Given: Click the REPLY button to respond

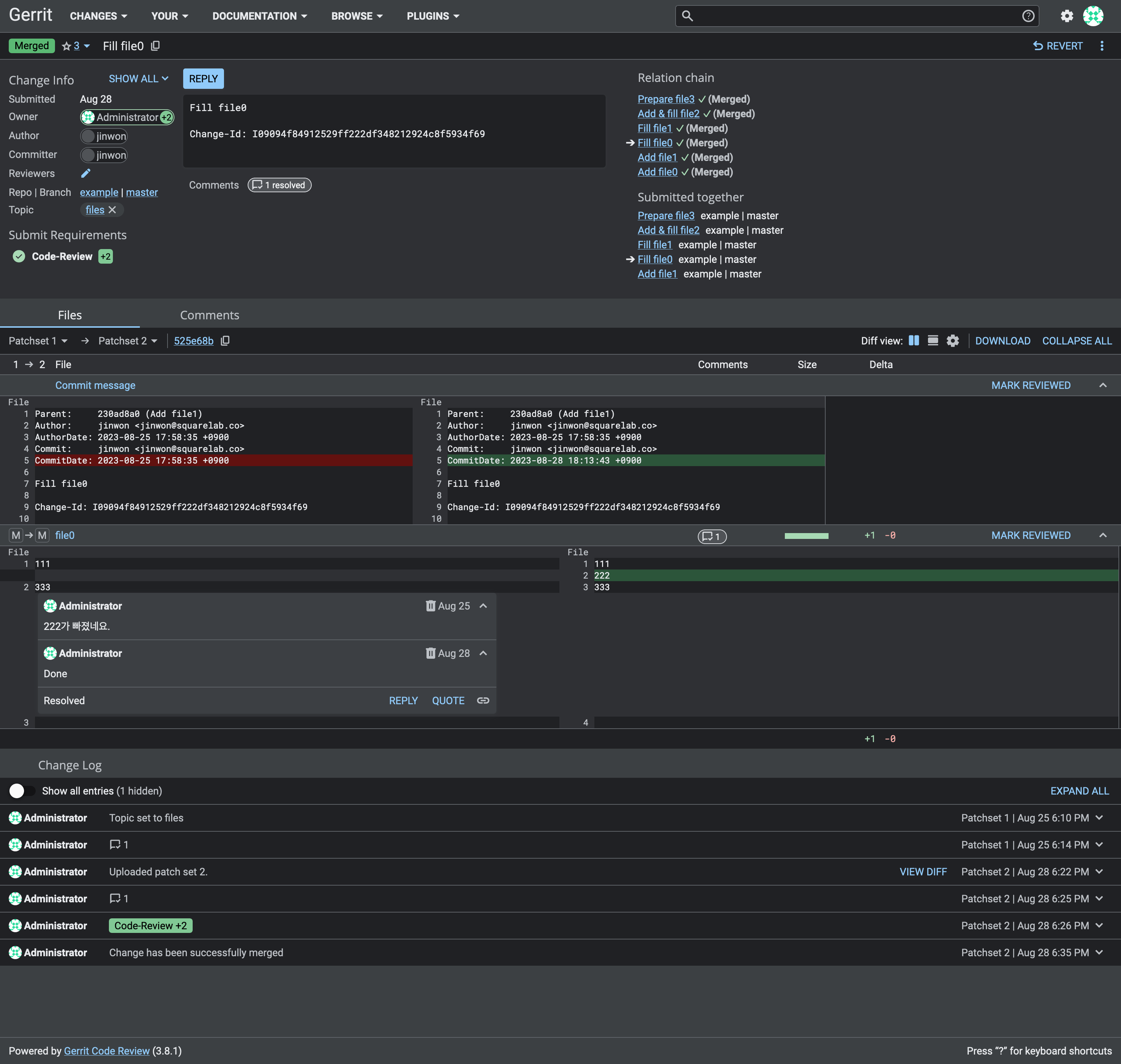Looking at the screenshot, I should 204,78.
